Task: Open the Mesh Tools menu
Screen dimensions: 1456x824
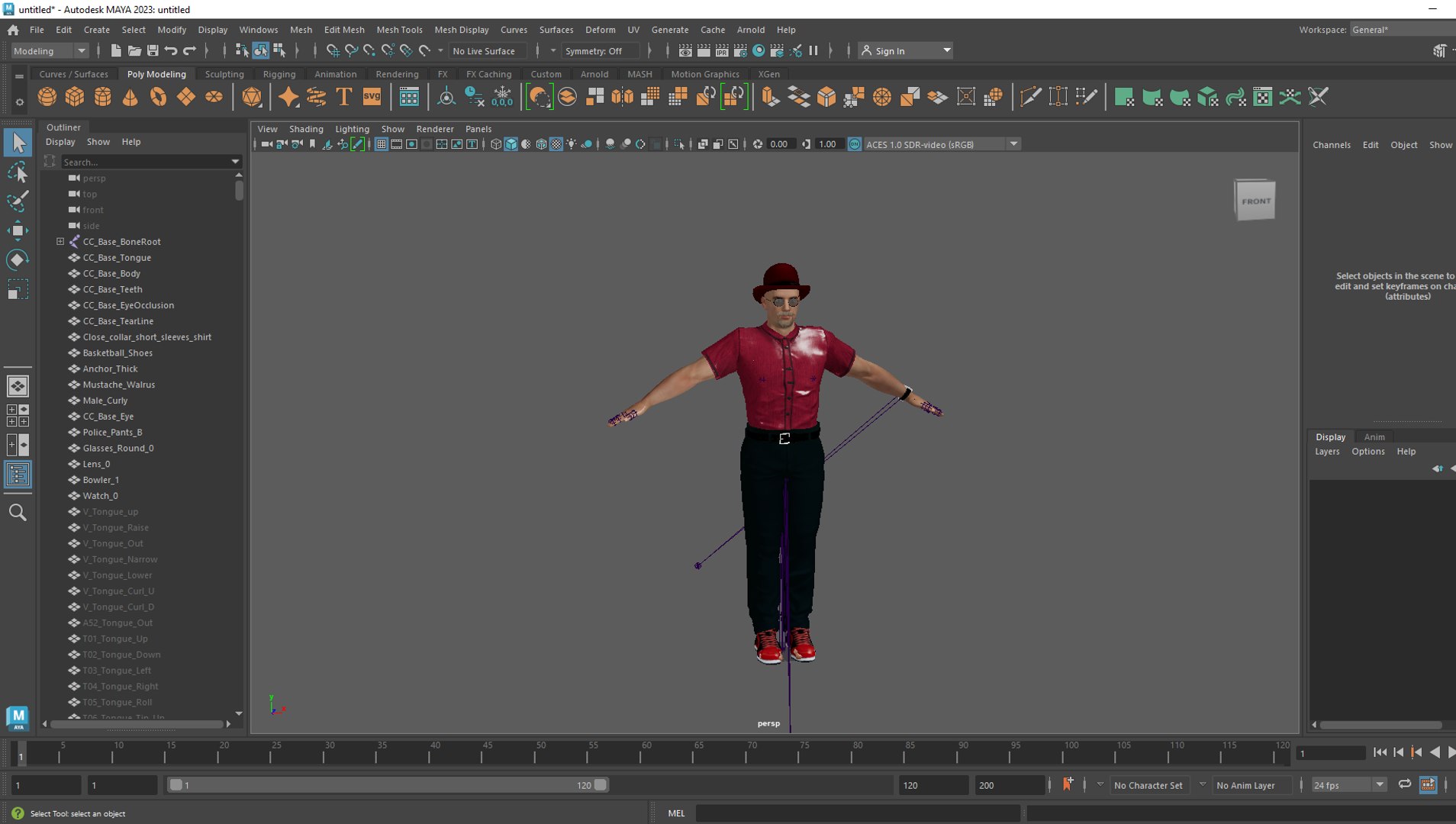Action: click(399, 30)
